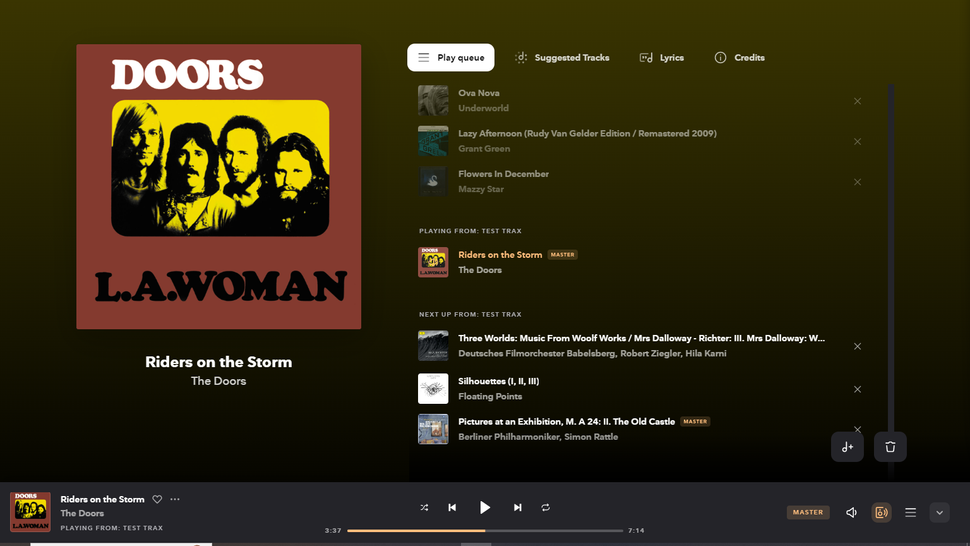Open Floating Points artist link
This screenshot has height=546, width=970.
(490, 396)
